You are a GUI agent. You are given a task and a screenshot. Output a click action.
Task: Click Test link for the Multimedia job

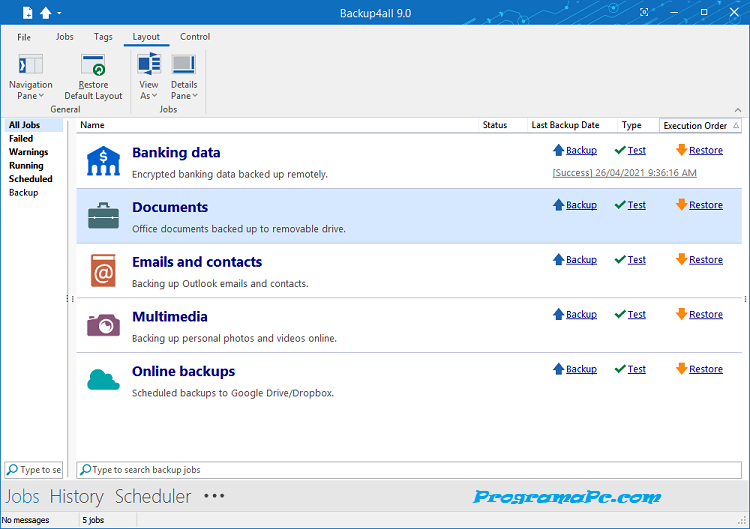click(x=636, y=314)
